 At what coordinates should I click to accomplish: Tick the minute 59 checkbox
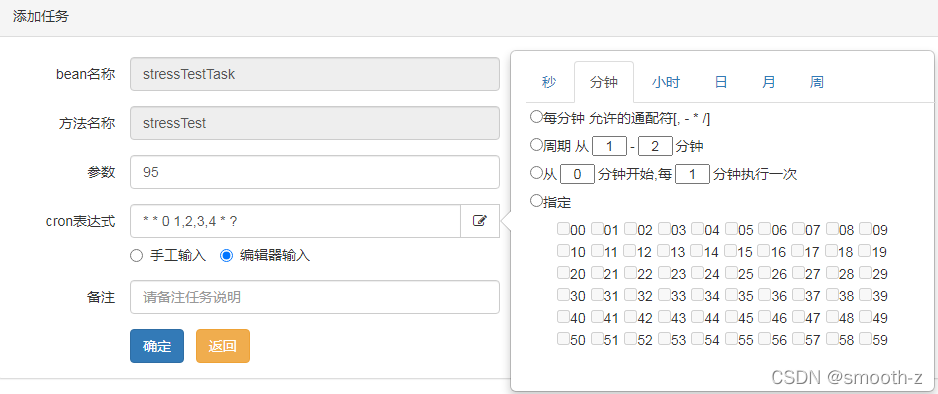tap(865, 339)
